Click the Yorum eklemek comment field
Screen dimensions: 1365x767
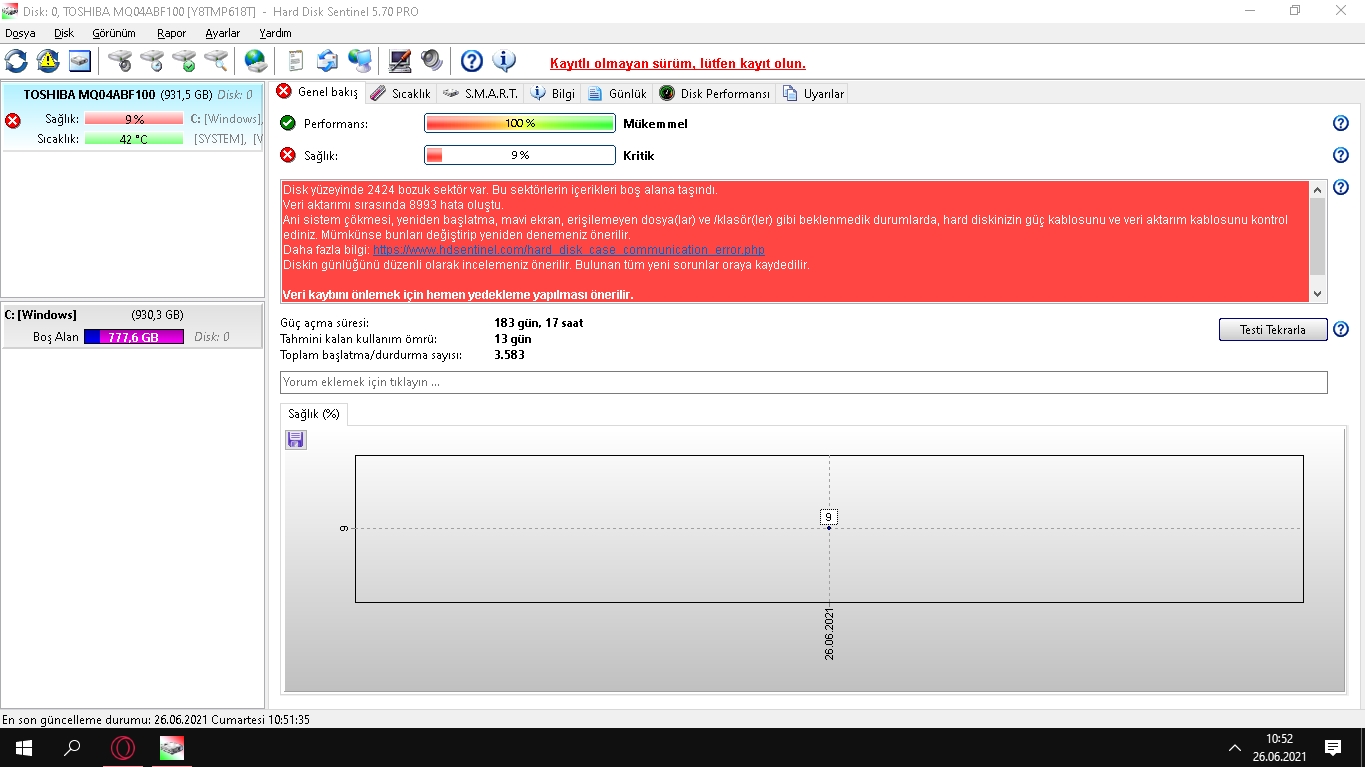pyautogui.click(x=804, y=382)
